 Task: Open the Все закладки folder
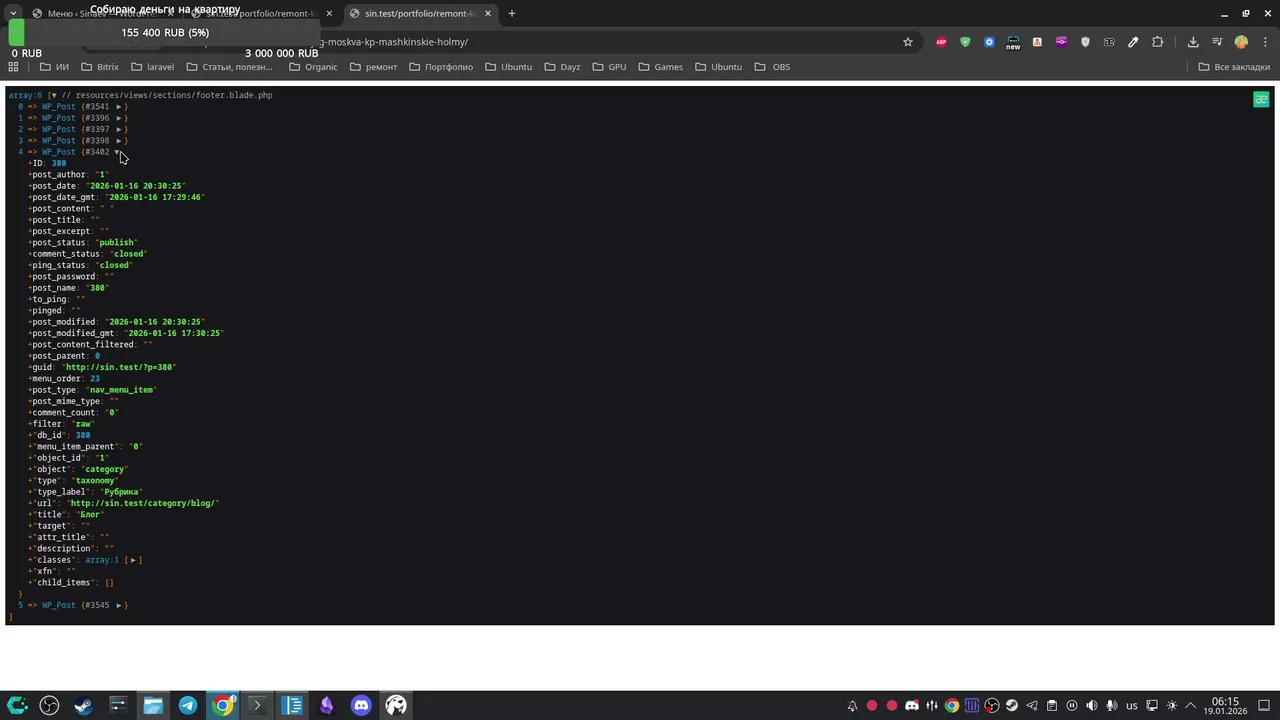coord(1234,67)
